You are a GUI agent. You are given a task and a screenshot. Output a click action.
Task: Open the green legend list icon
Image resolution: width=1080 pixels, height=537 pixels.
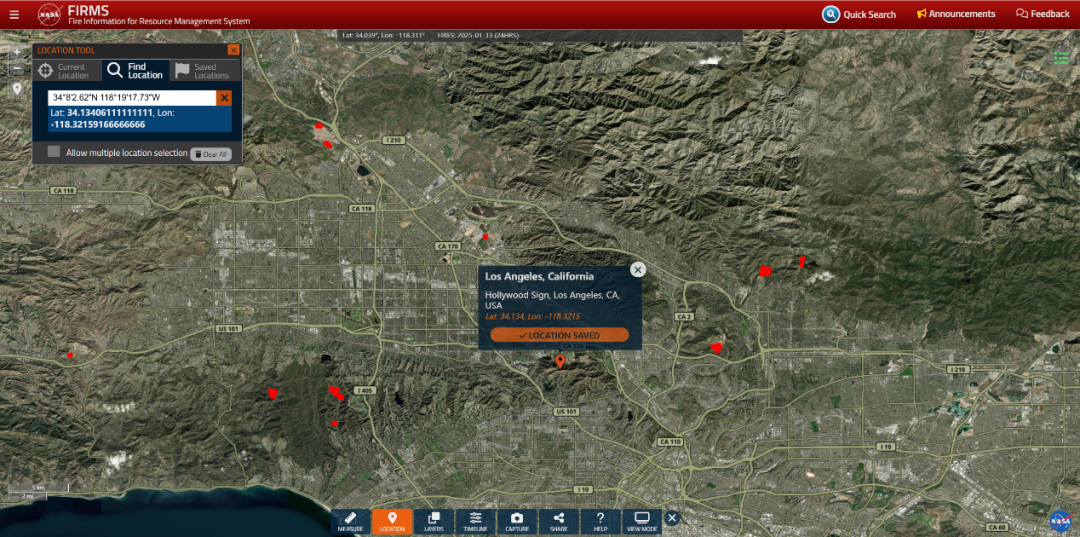pos(1061,57)
